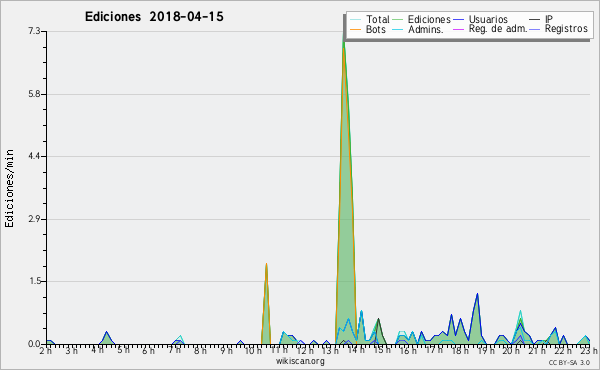This screenshot has height=370, width=600.
Task: Click the 'CC BY-SA 3.0' license text
Action: coord(569,362)
